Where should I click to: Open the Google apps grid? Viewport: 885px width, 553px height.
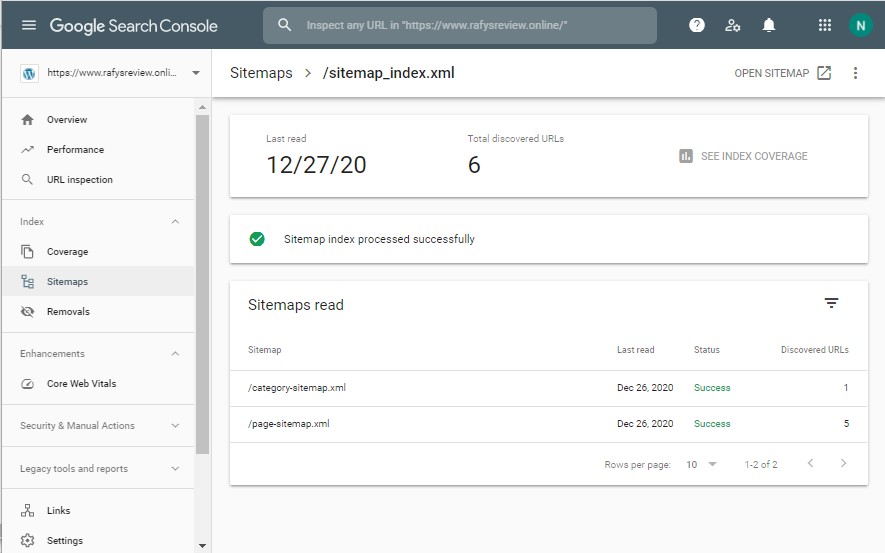click(825, 25)
